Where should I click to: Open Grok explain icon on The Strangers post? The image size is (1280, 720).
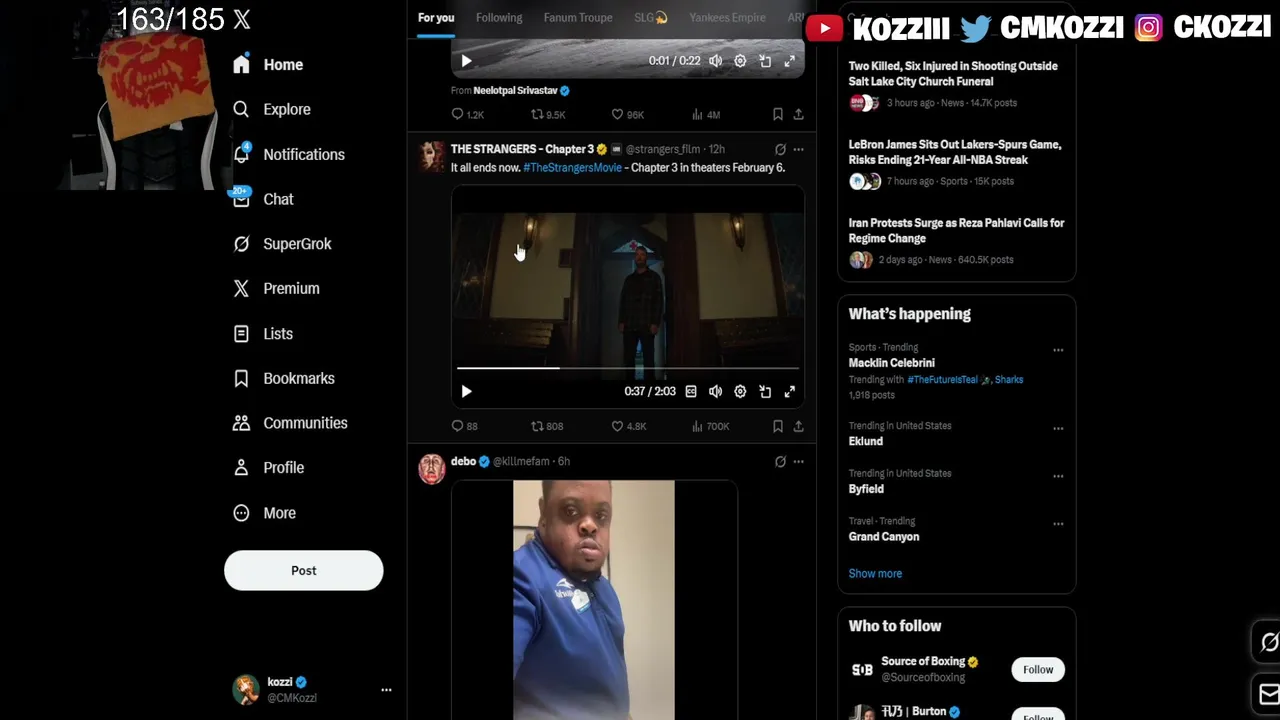tap(780, 150)
